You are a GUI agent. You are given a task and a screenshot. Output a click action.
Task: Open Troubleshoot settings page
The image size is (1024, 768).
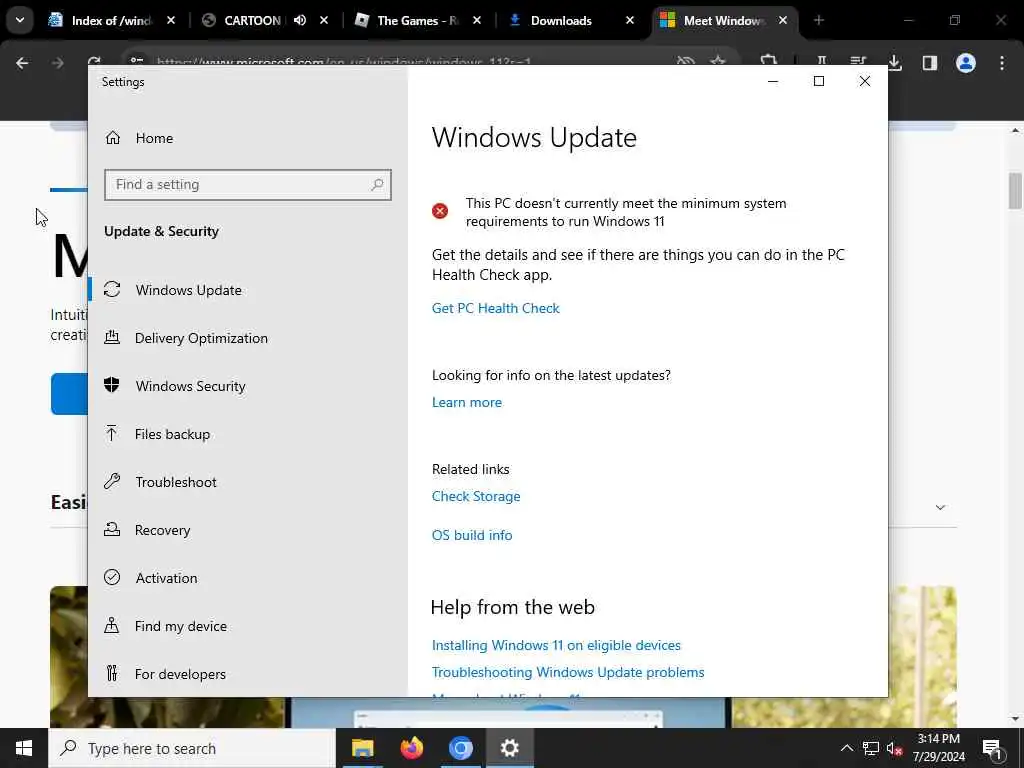[176, 482]
